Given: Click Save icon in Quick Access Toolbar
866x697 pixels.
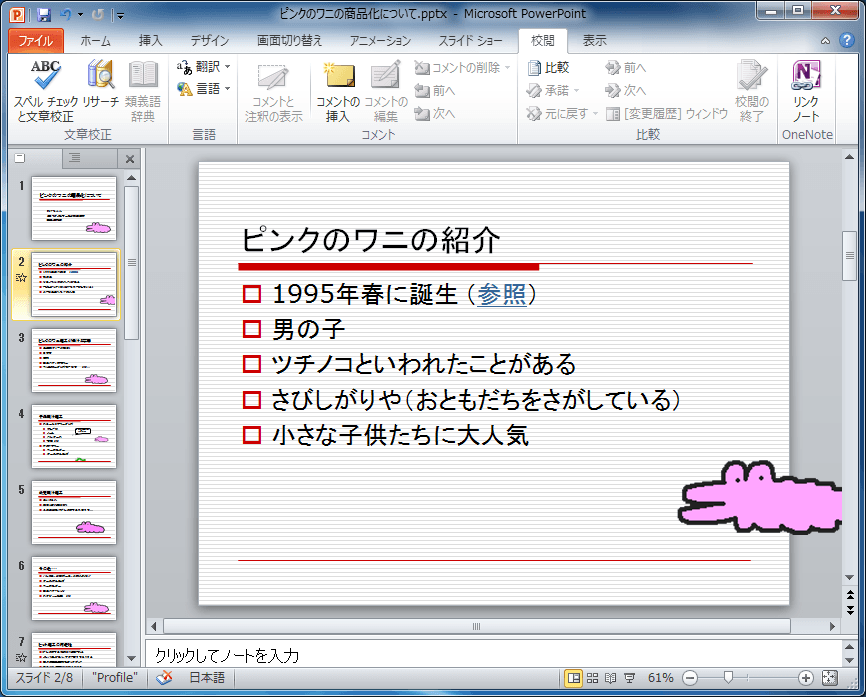Looking at the screenshot, I should (44, 14).
